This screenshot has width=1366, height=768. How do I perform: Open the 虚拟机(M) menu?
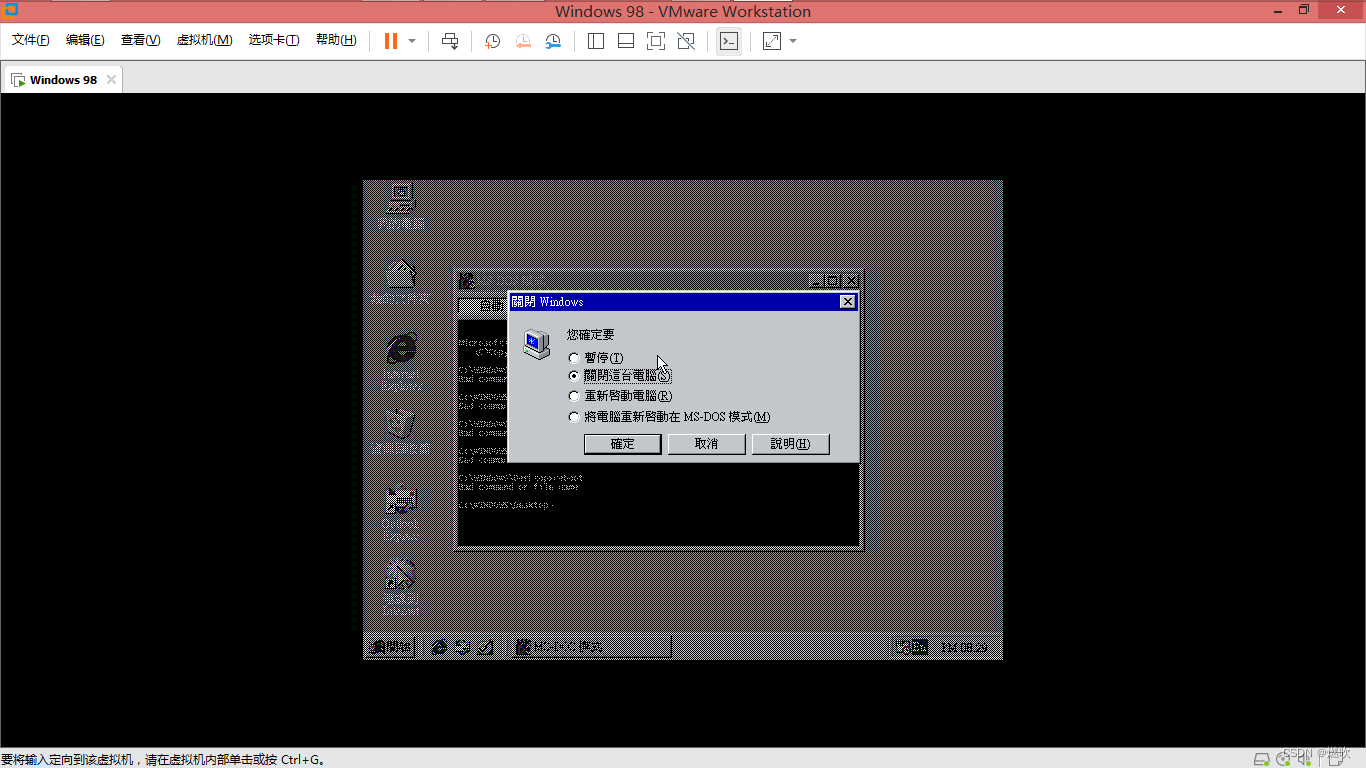[204, 40]
